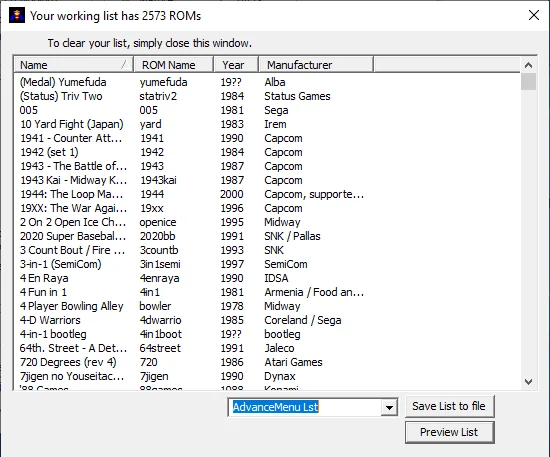The height and width of the screenshot is (457, 550).
Task: Select the 4 Fun in 1 row
Action: pyautogui.click(x=267, y=293)
